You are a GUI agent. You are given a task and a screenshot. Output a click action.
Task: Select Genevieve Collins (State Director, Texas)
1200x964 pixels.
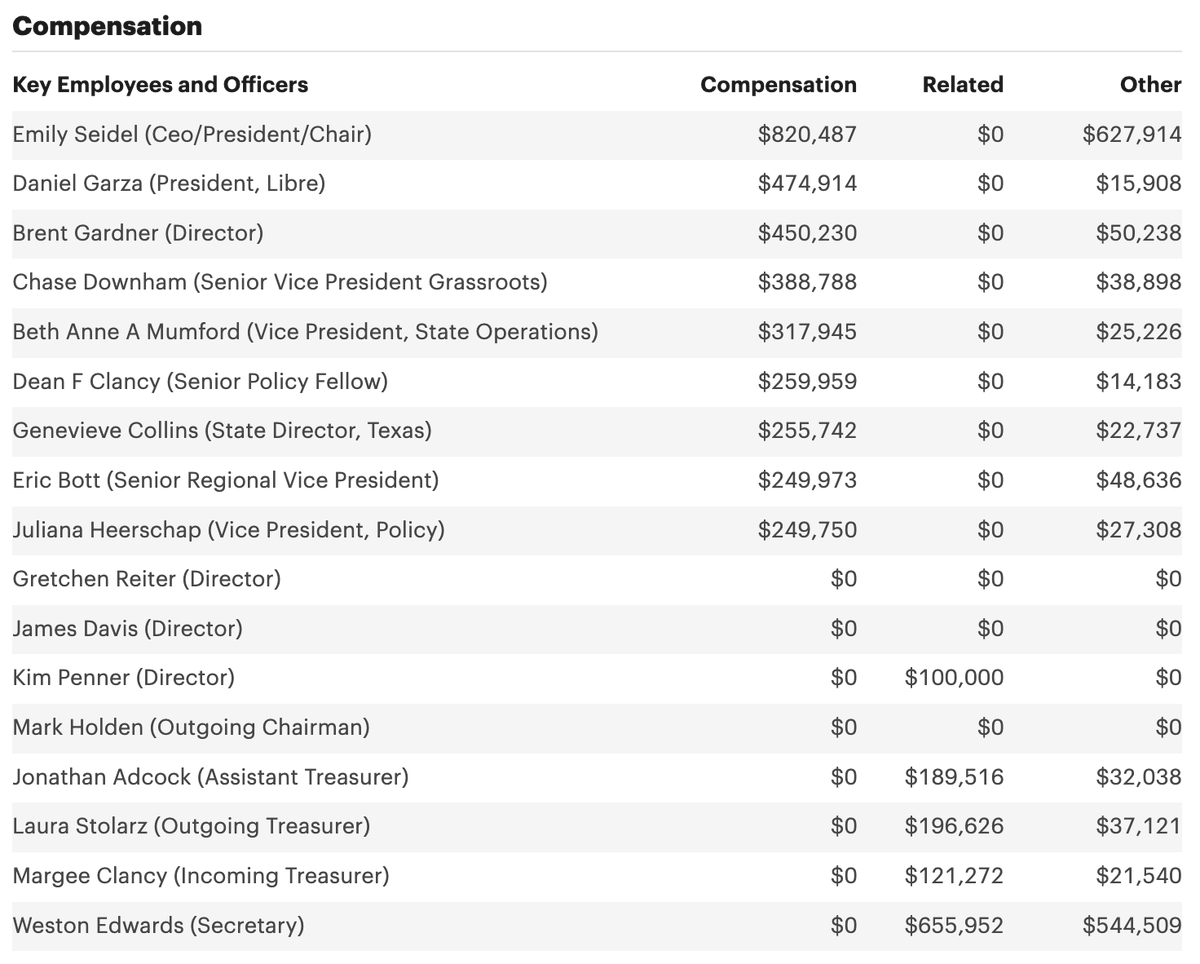pyautogui.click(x=222, y=431)
